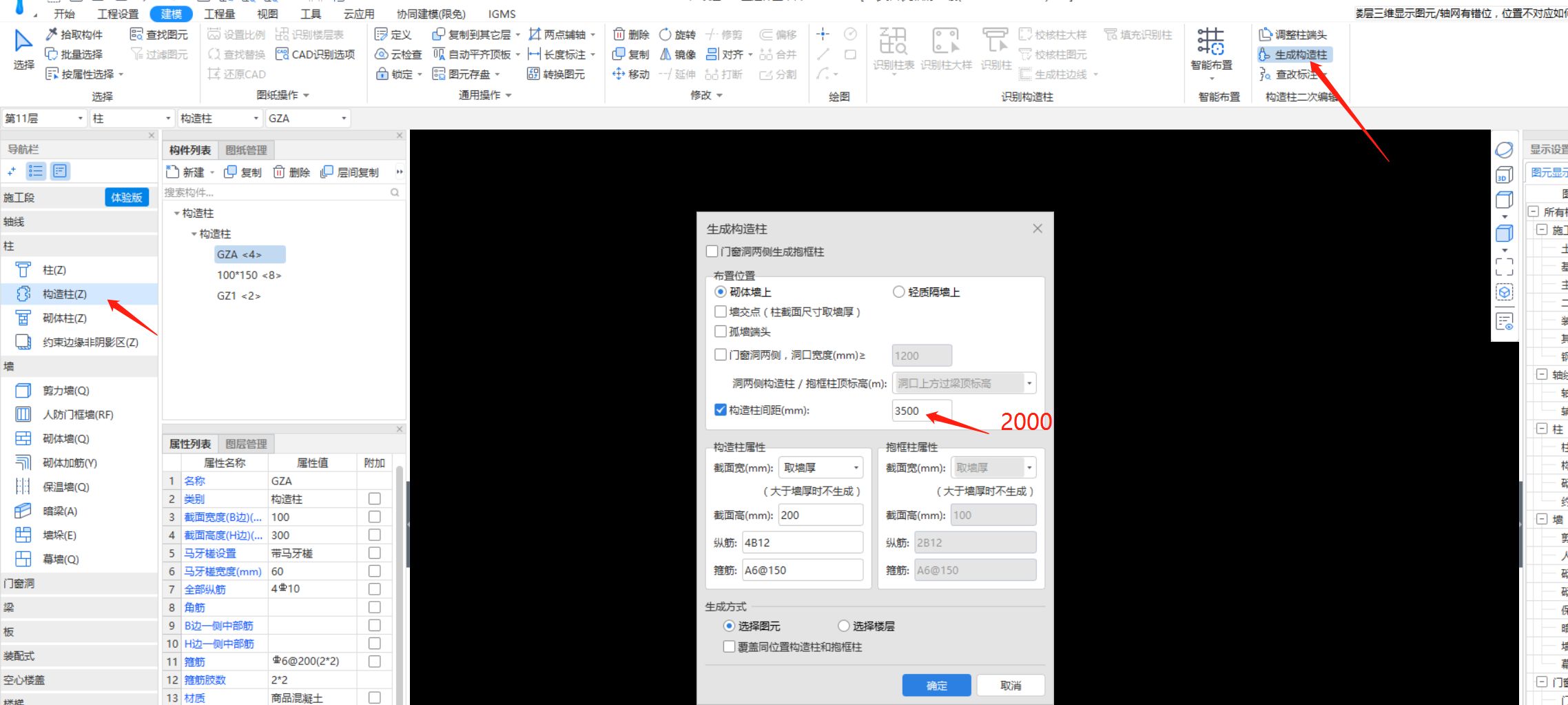Click the 批量选择 tool
The image size is (1568, 705).
(74, 54)
